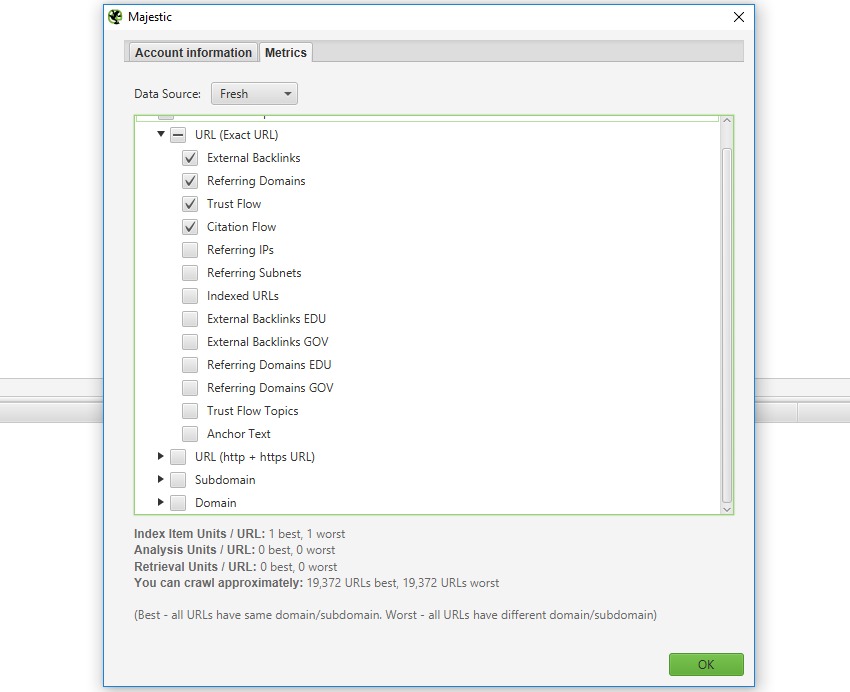The height and width of the screenshot is (692, 850).
Task: Check the URL (http + https URL) checkbox
Action: pos(178,457)
